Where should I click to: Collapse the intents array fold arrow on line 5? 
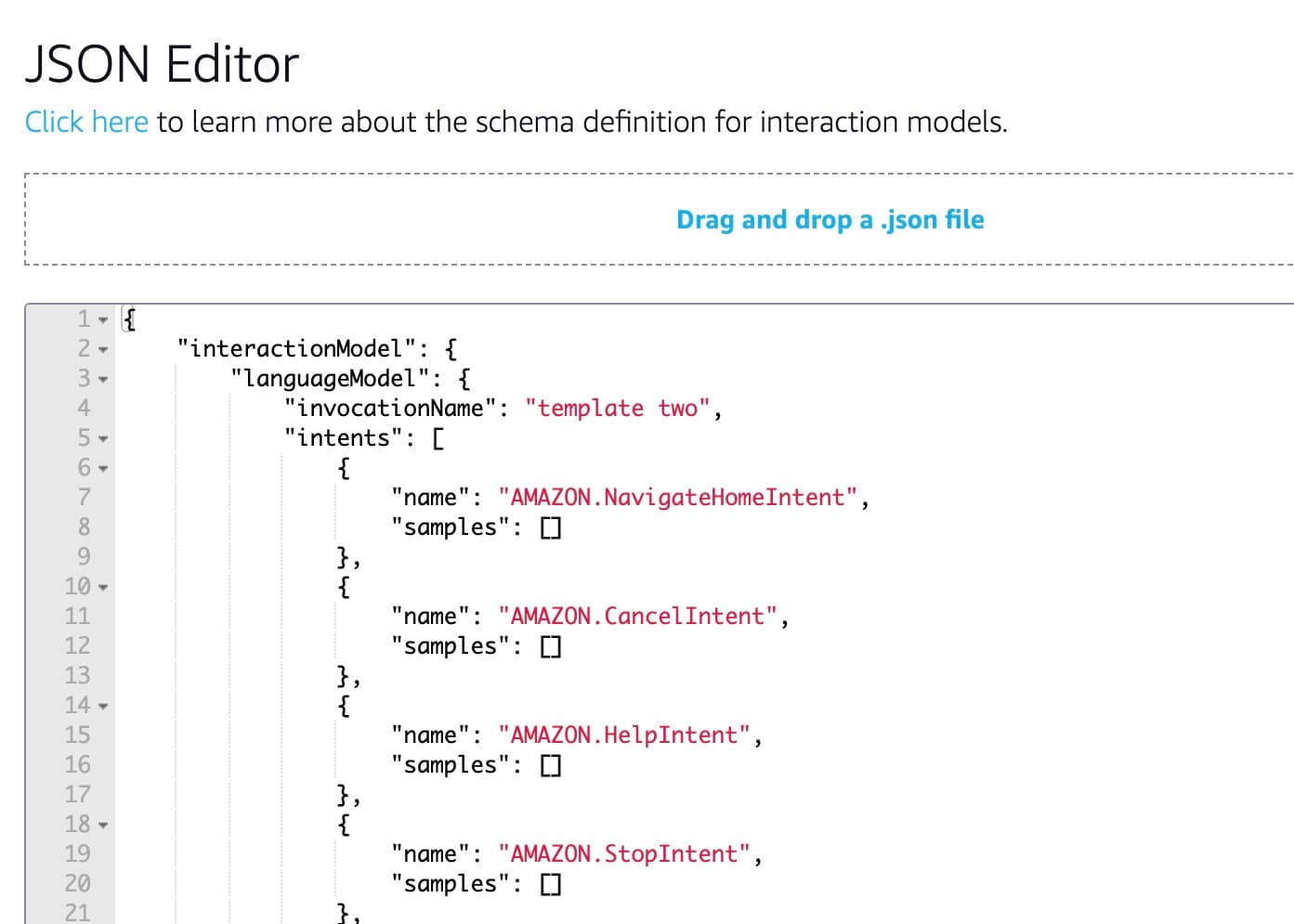[x=103, y=439]
